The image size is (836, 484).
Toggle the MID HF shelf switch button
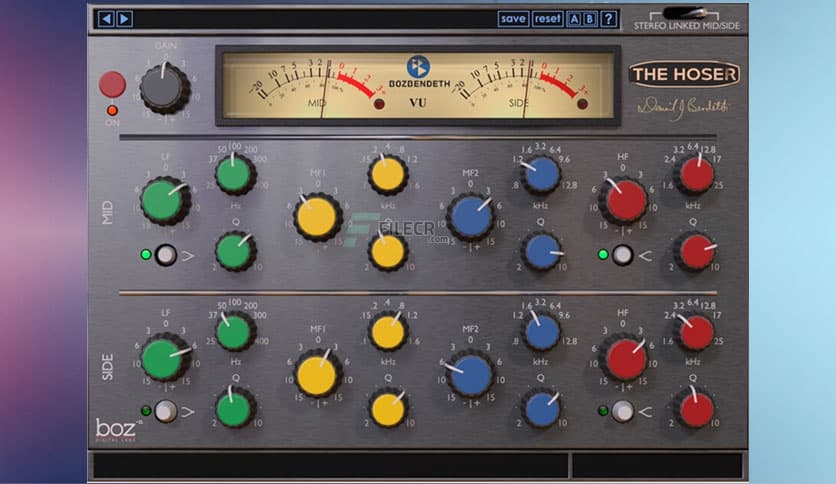pyautogui.click(x=622, y=255)
